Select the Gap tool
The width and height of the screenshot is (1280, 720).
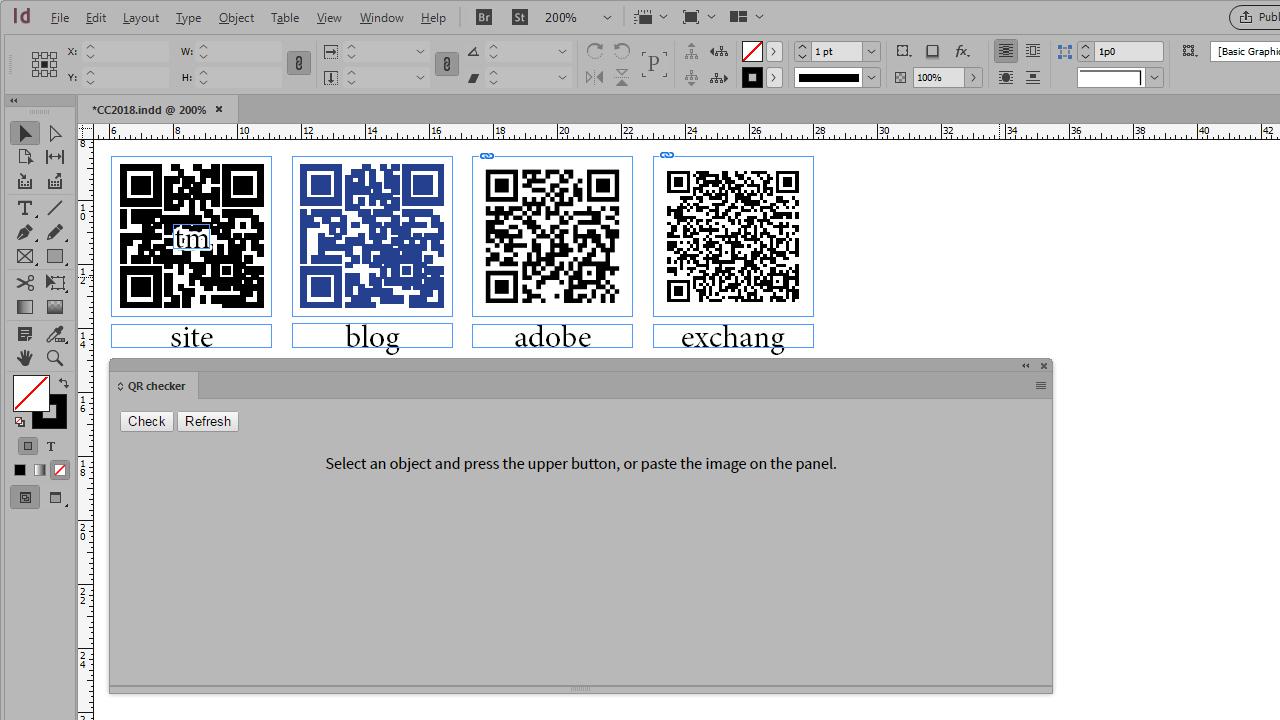(x=55, y=157)
